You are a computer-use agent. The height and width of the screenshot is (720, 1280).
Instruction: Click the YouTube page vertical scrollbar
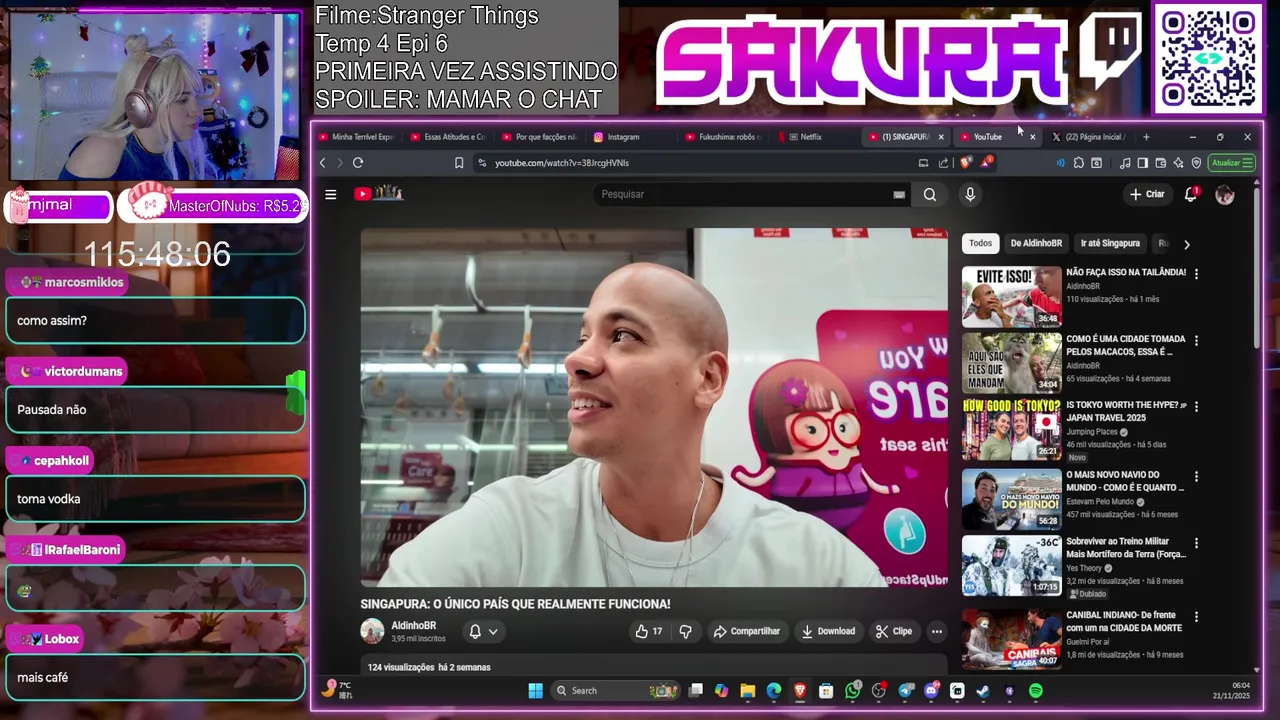(1258, 270)
